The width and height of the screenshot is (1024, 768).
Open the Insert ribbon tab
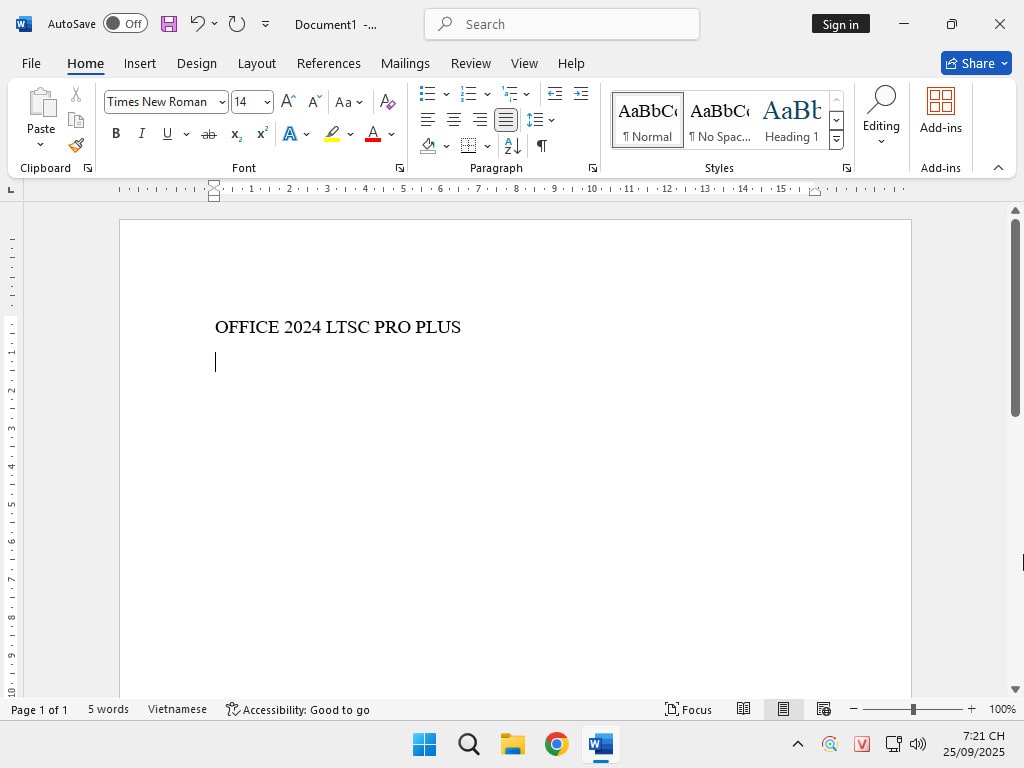point(140,63)
